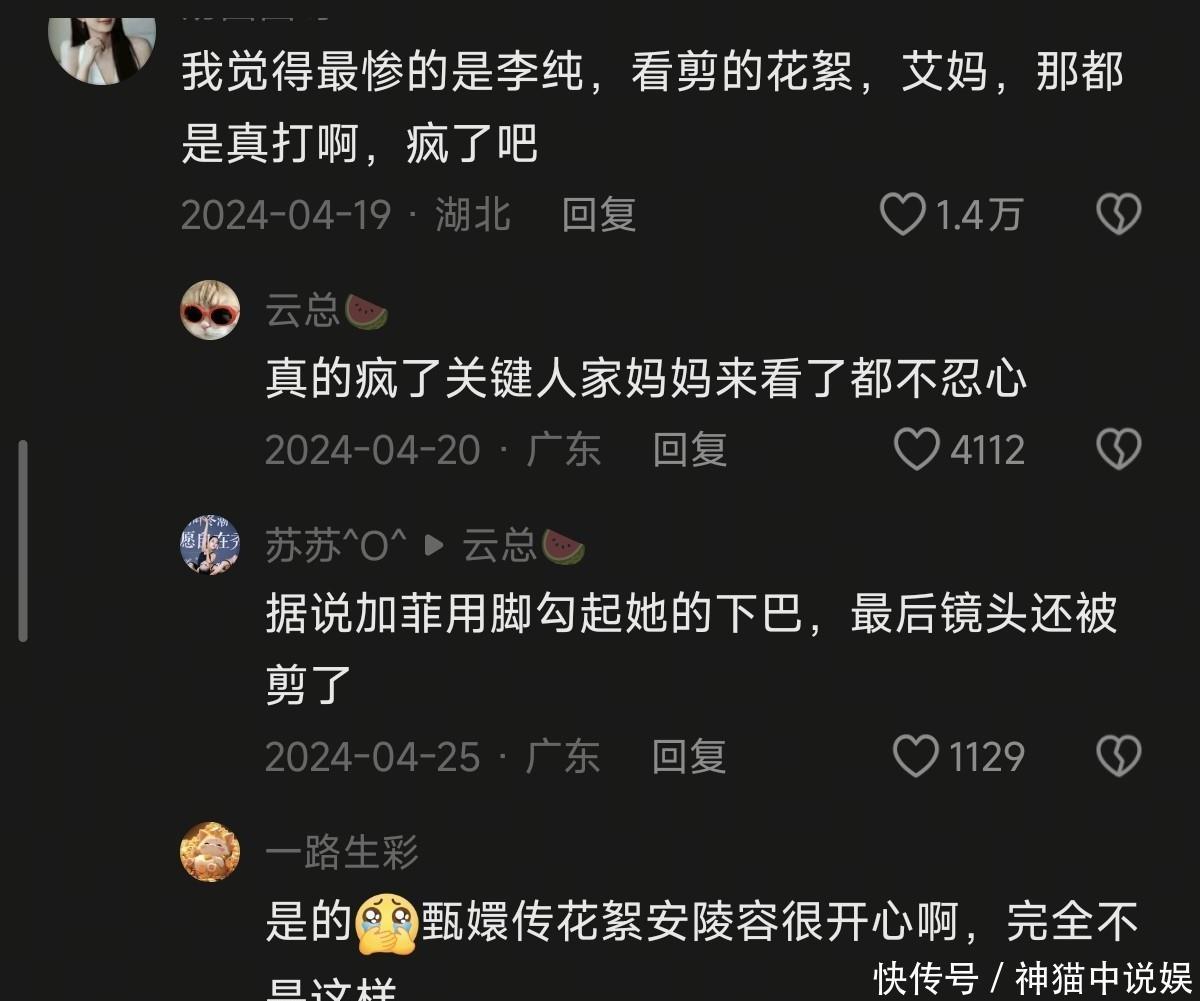This screenshot has height=1001, width=1200.
Task: Tap the 云总 mention after reply arrow
Action: (x=500, y=546)
